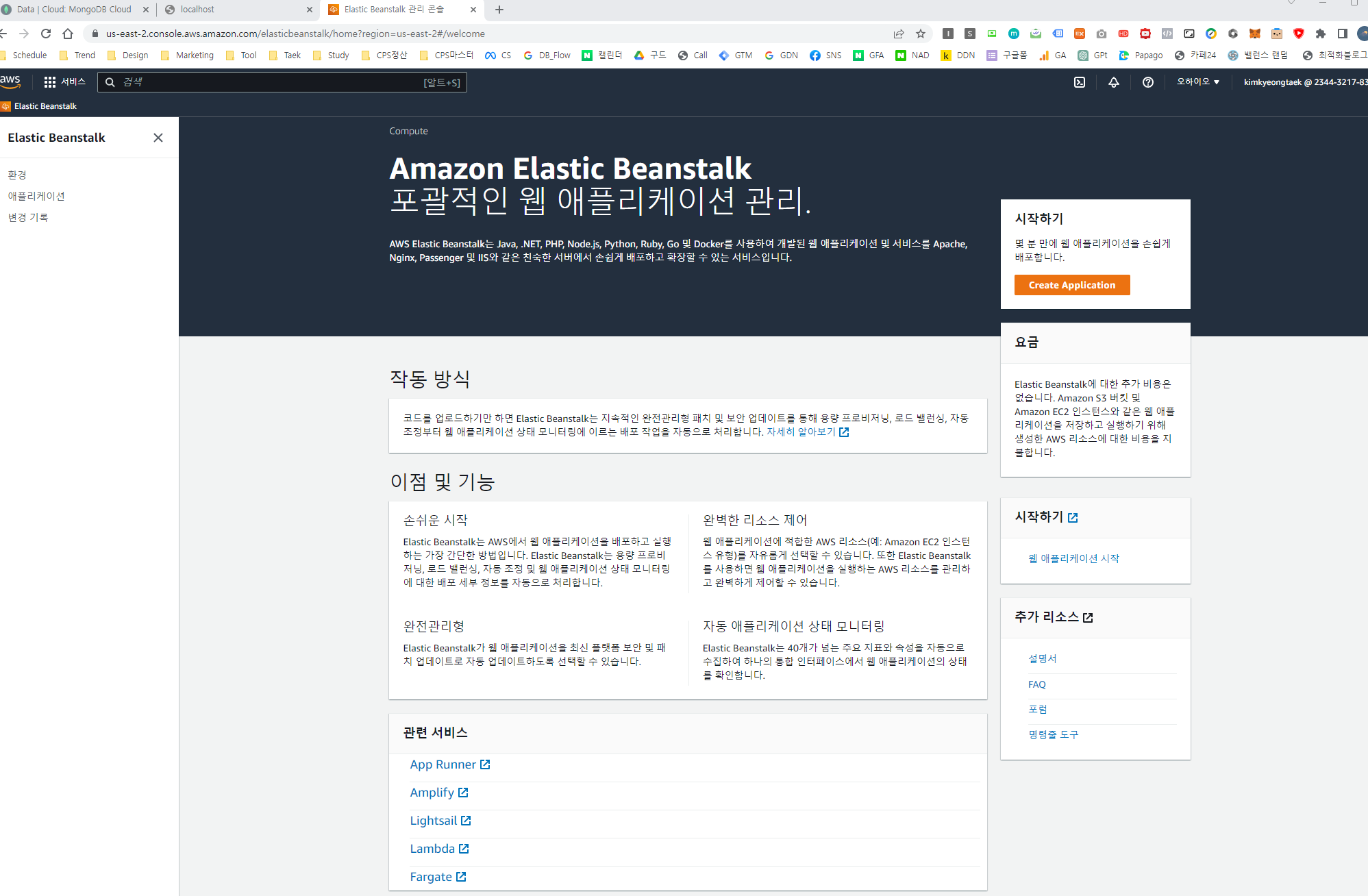Click the HD extension icon
This screenshot has height=896, width=1368.
[x=1123, y=34]
